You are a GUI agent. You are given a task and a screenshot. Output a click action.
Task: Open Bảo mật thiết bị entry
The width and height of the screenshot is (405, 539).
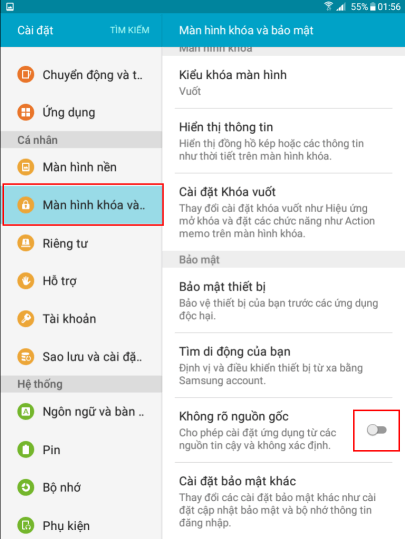(x=283, y=300)
